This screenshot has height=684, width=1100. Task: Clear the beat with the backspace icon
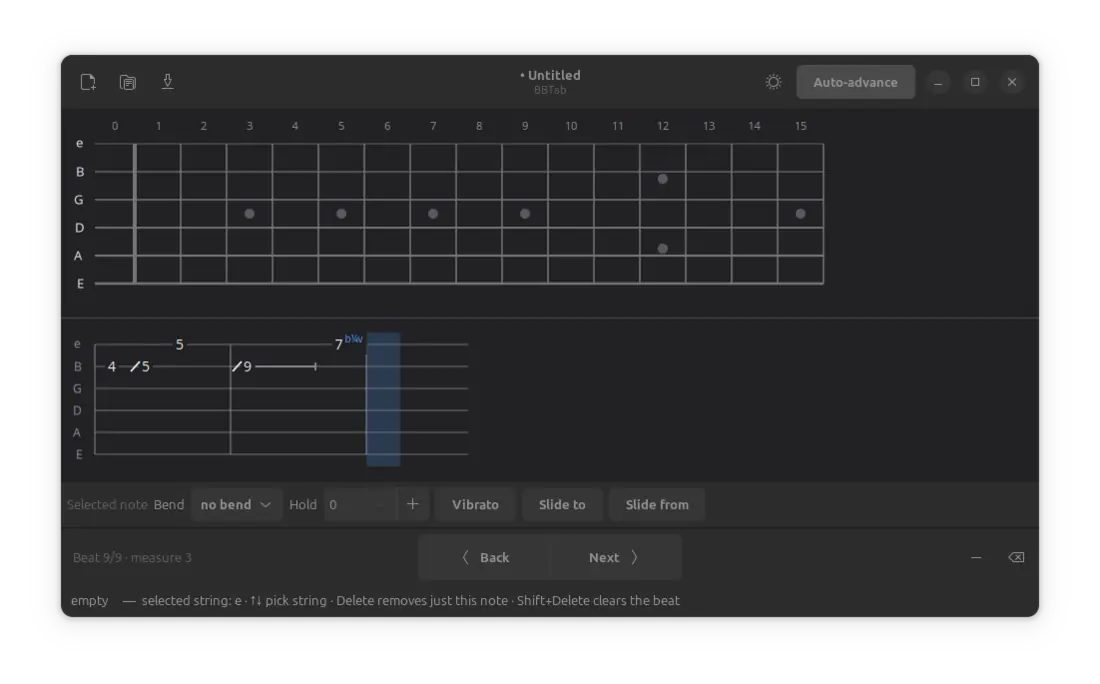(1016, 557)
